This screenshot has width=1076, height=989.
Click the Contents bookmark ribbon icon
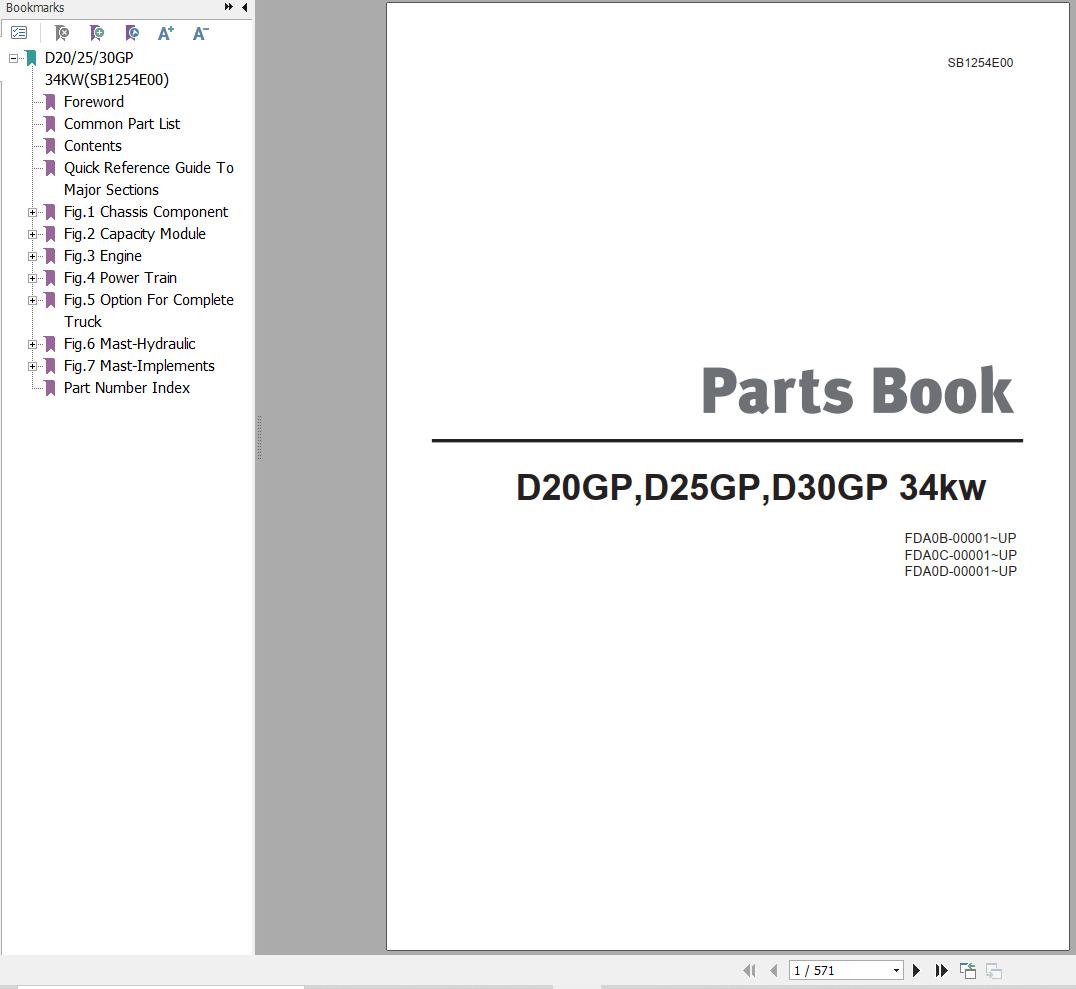click(x=50, y=146)
